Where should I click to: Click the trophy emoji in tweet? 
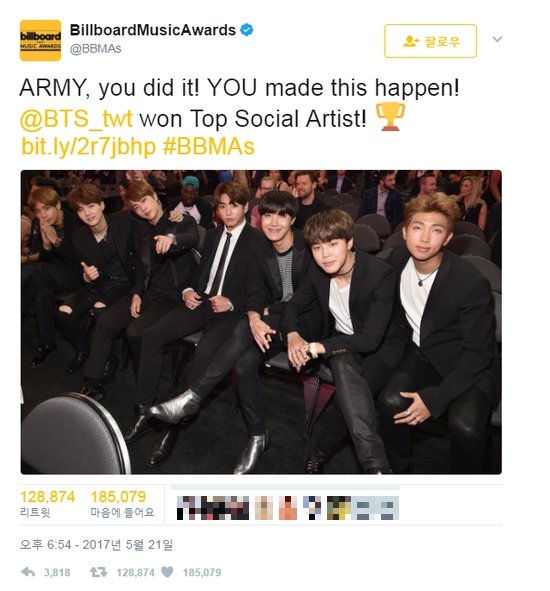(x=391, y=116)
